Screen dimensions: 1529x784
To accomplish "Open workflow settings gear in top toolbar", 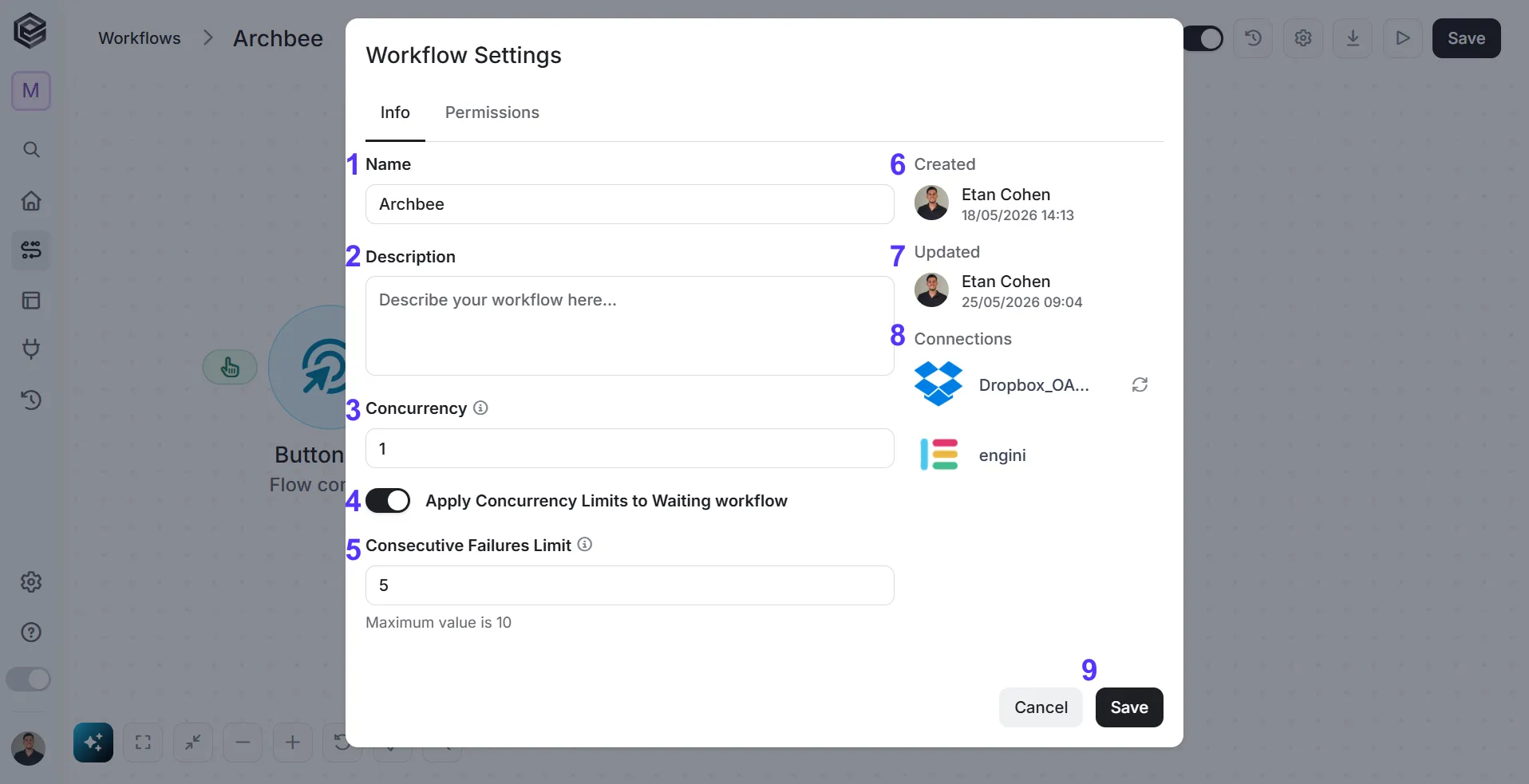I will coord(1303,38).
